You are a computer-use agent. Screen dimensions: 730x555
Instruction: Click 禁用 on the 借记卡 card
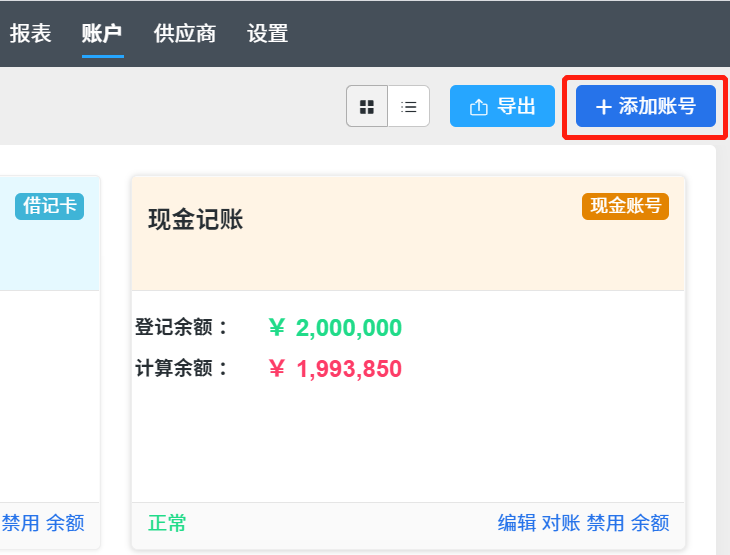coord(20,523)
